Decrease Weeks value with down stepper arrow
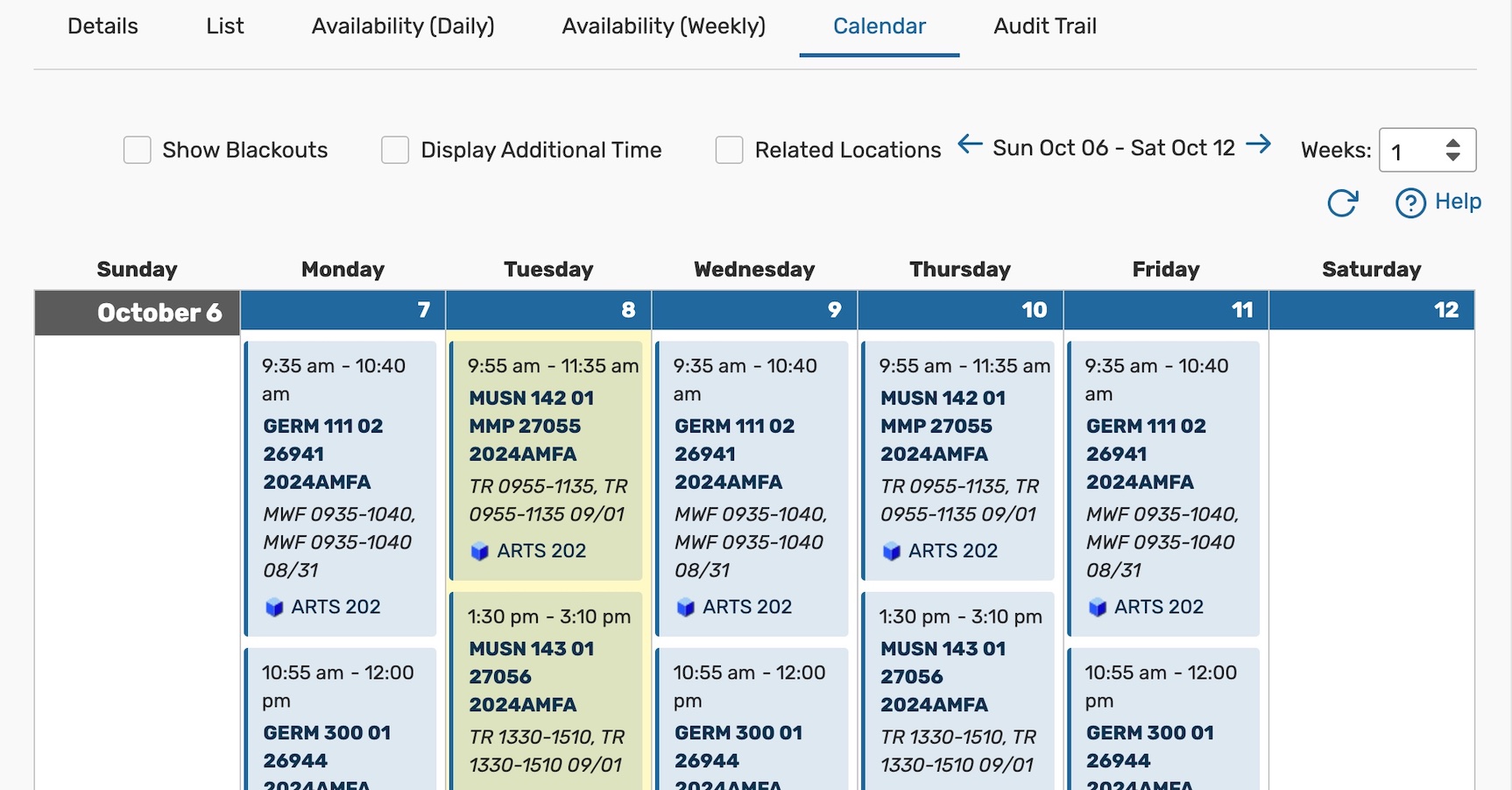The height and width of the screenshot is (790, 1512). [x=1452, y=157]
